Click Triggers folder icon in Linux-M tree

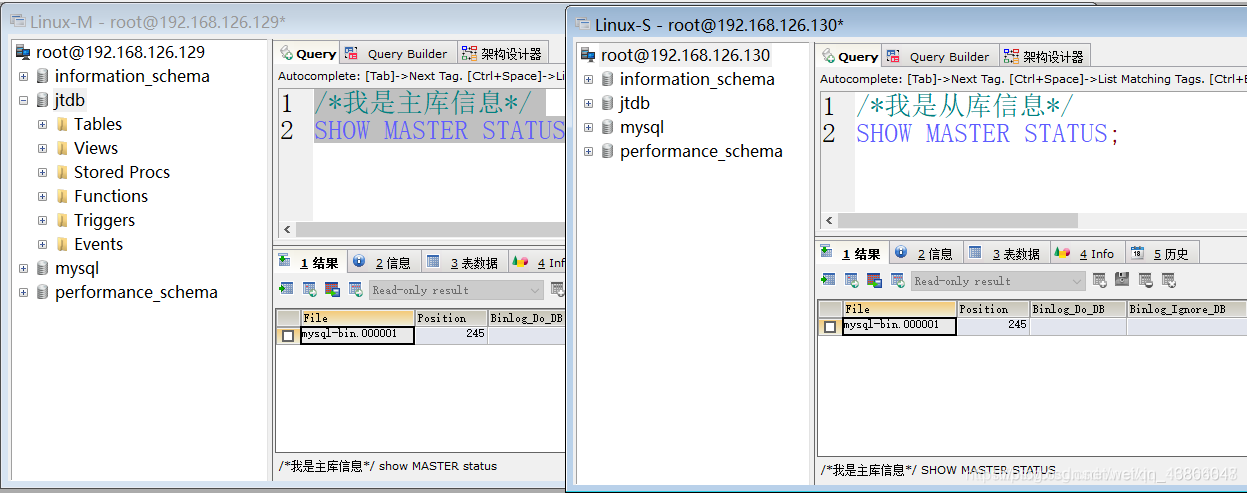(x=62, y=220)
